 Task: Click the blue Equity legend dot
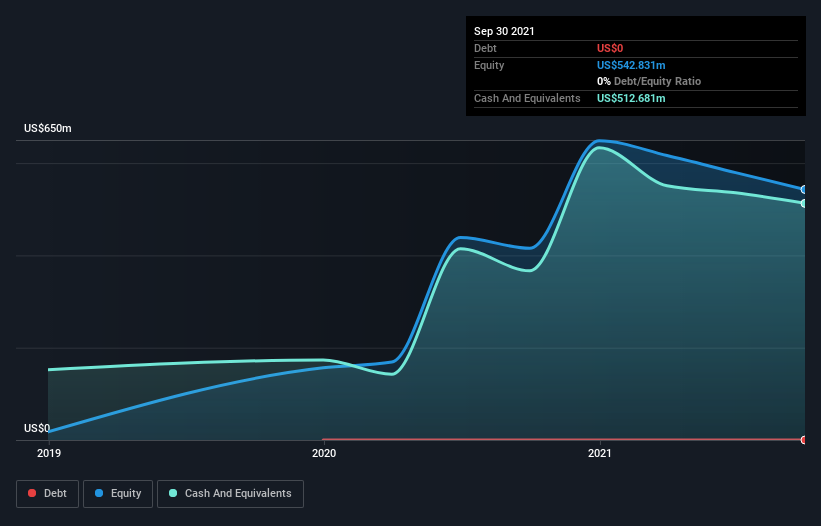coord(99,493)
